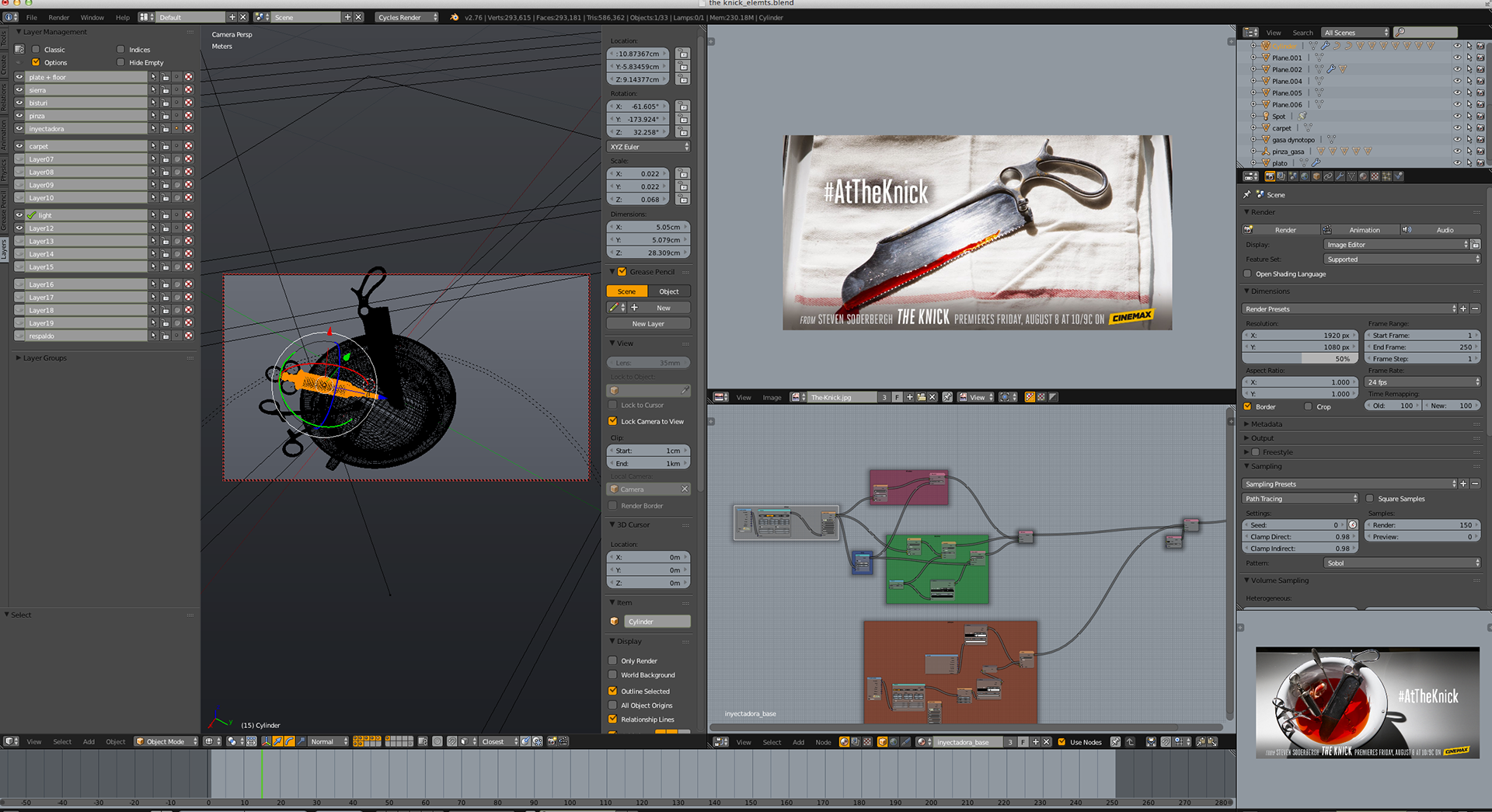This screenshot has height=812, width=1492.
Task: Unlink The-Knick.jpg with the X icon
Action: pos(932,397)
